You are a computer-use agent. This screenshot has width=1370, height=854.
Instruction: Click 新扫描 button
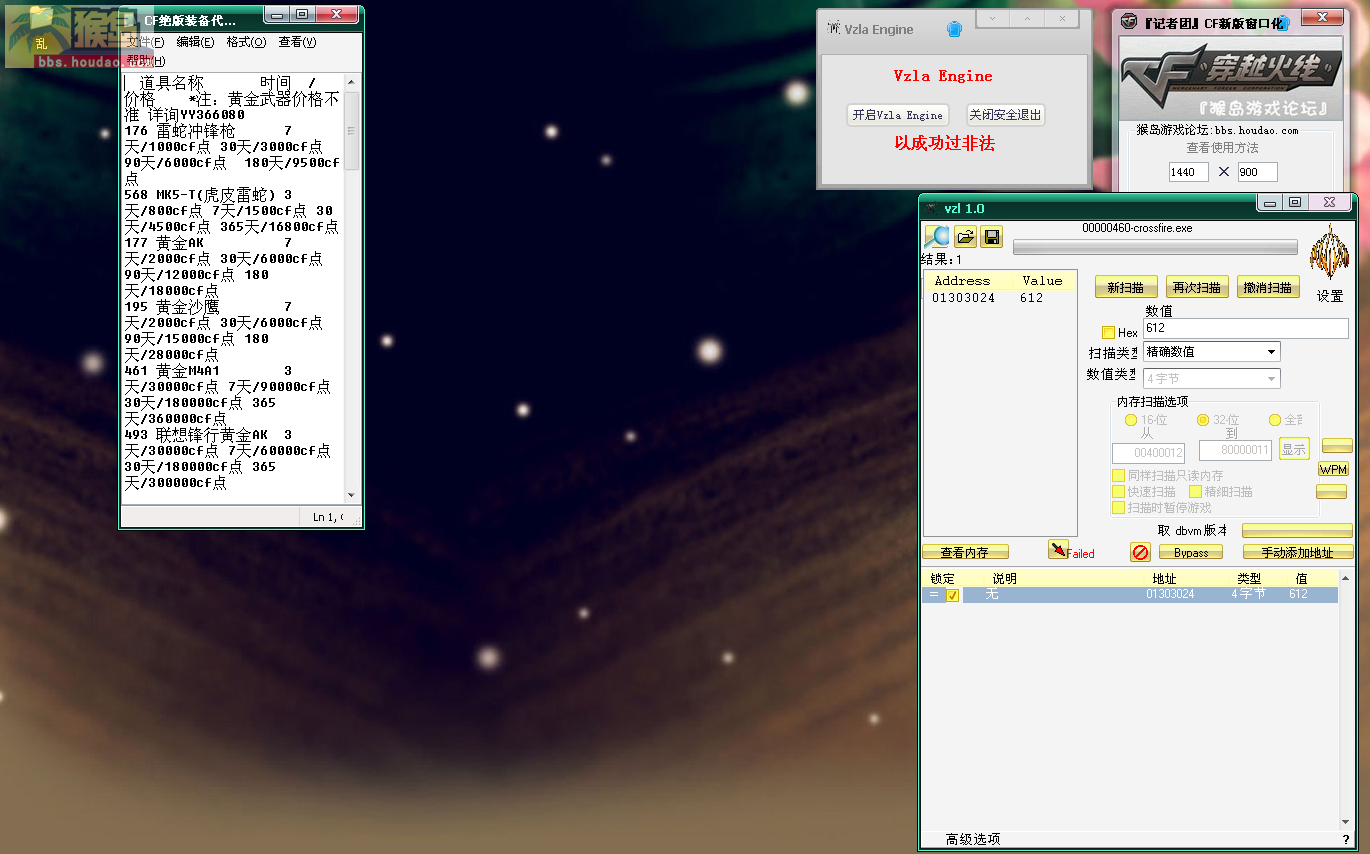click(x=1126, y=287)
